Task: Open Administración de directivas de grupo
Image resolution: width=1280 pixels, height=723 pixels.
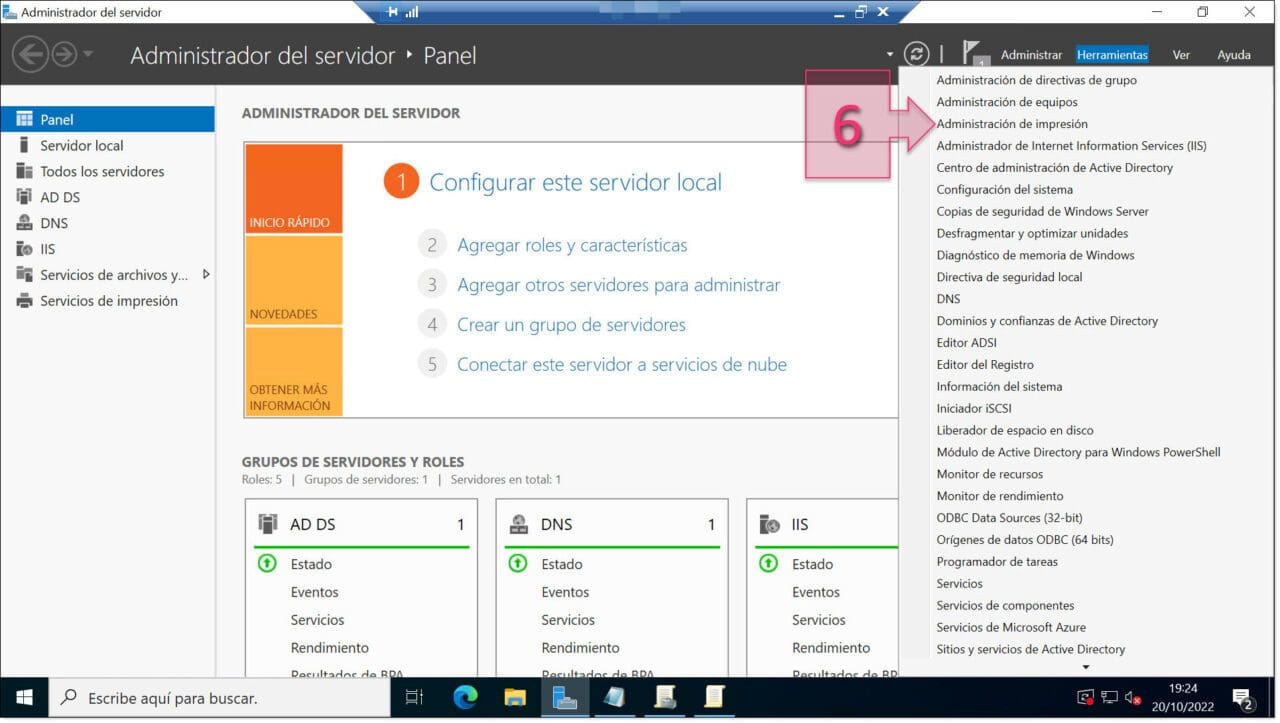Action: tap(1036, 80)
